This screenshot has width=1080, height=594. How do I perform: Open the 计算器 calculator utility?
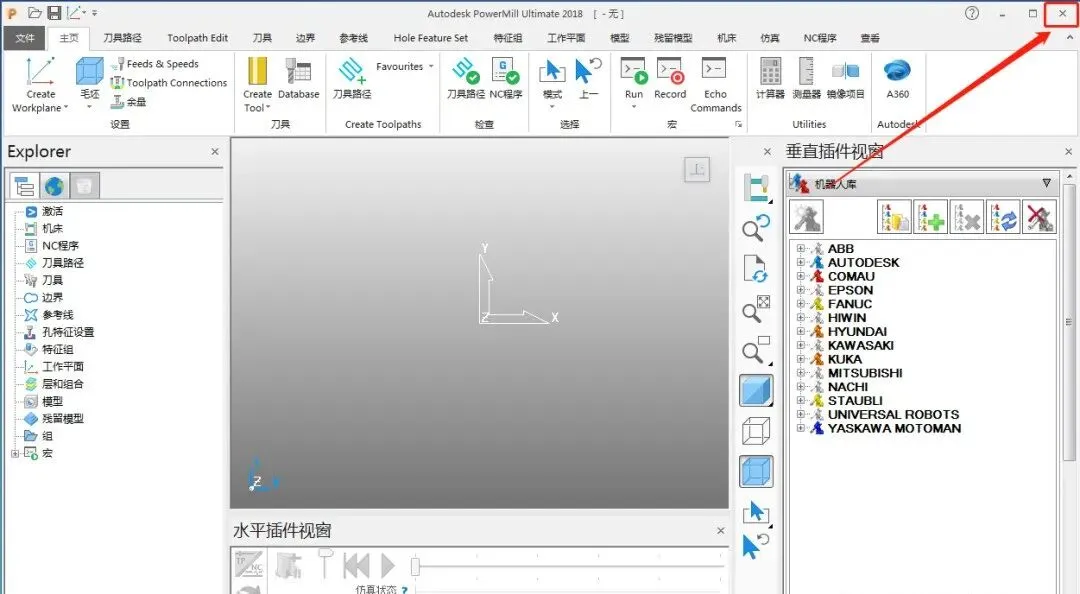coord(770,79)
